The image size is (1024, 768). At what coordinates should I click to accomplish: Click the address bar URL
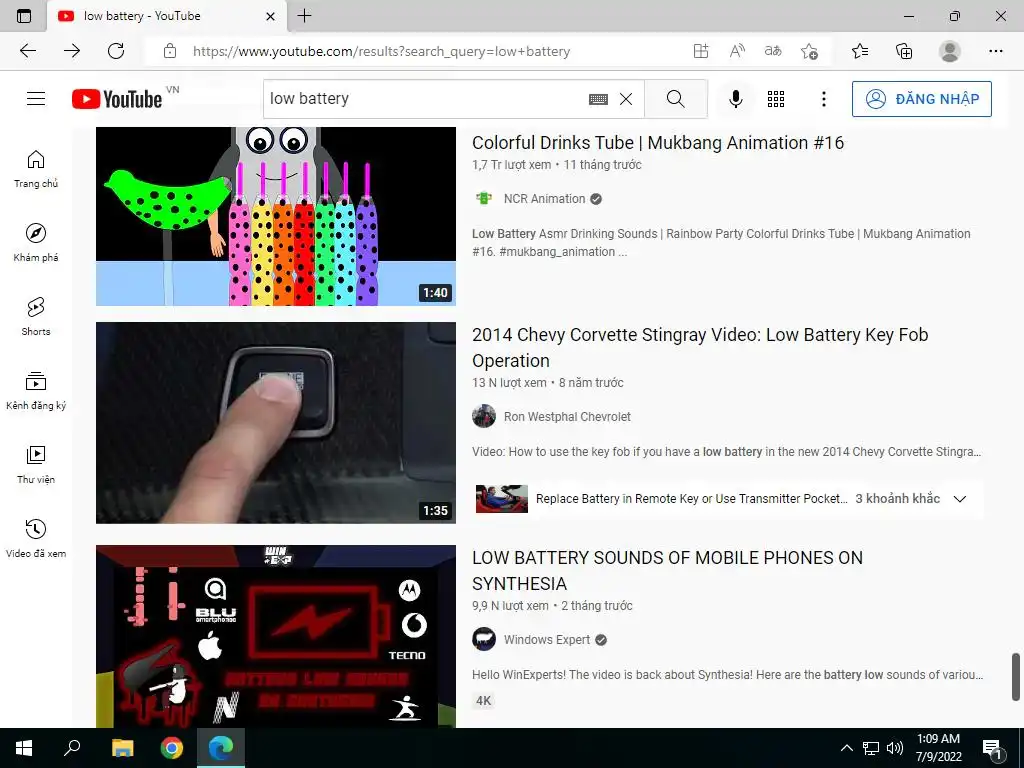click(381, 52)
